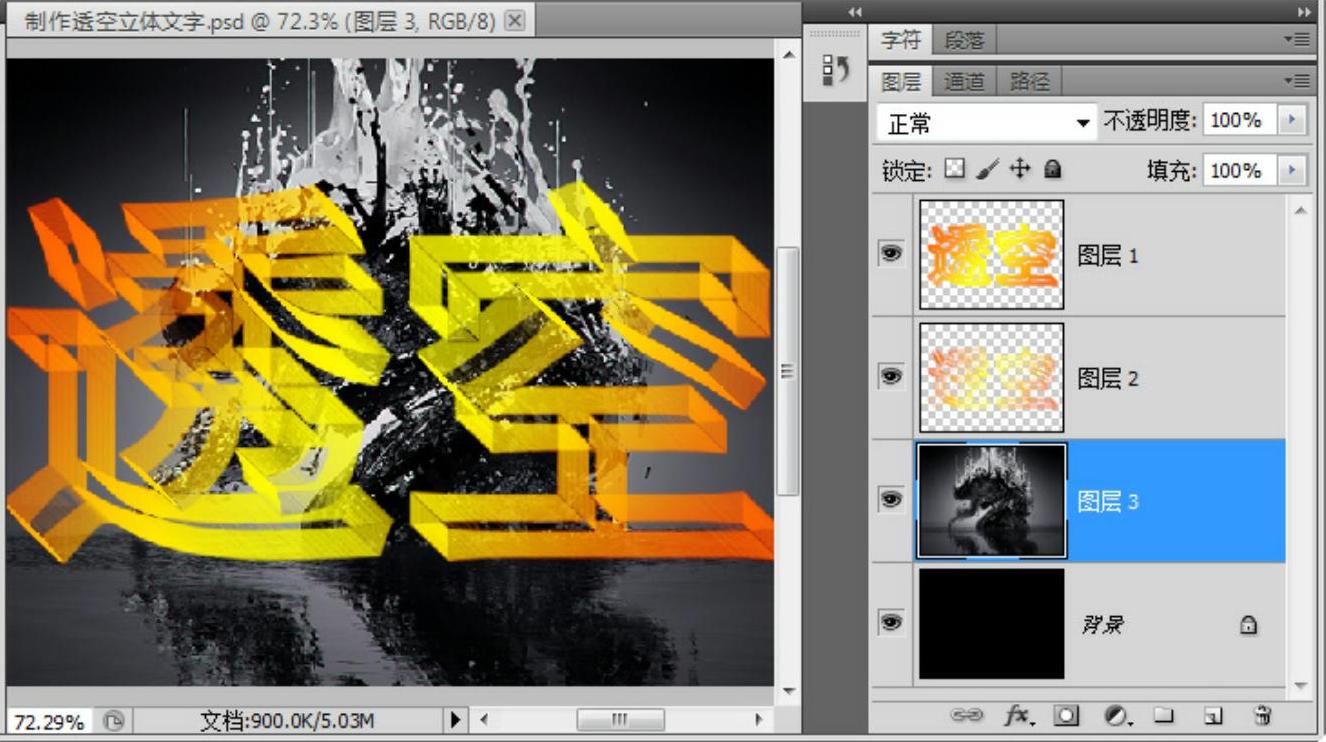
Task: Expand the 不透明度 opacity slider arrow
Action: coord(1293,121)
